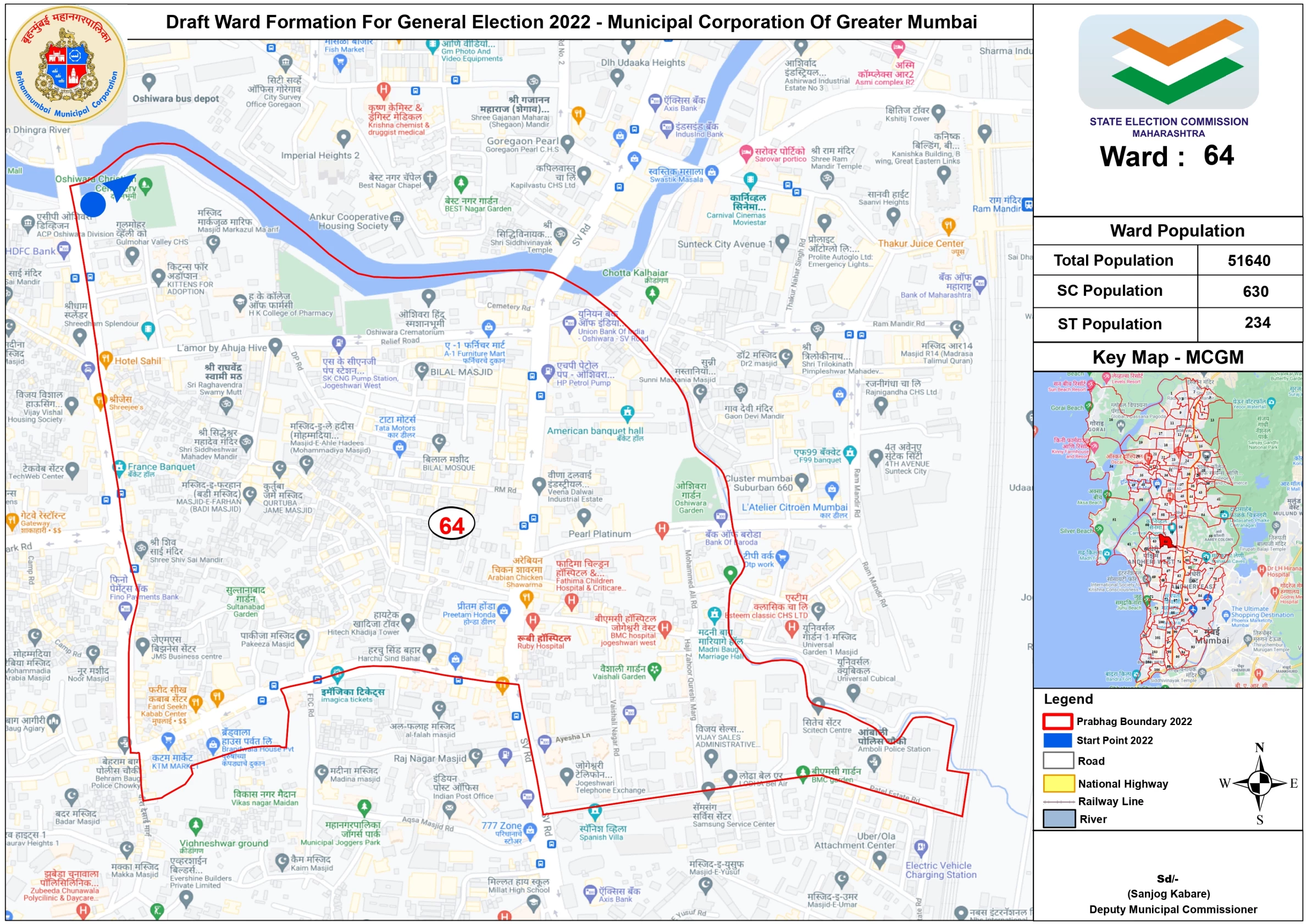1307x924 pixels.
Task: Click the Ruby Hospital marker icon
Action: tap(532, 620)
